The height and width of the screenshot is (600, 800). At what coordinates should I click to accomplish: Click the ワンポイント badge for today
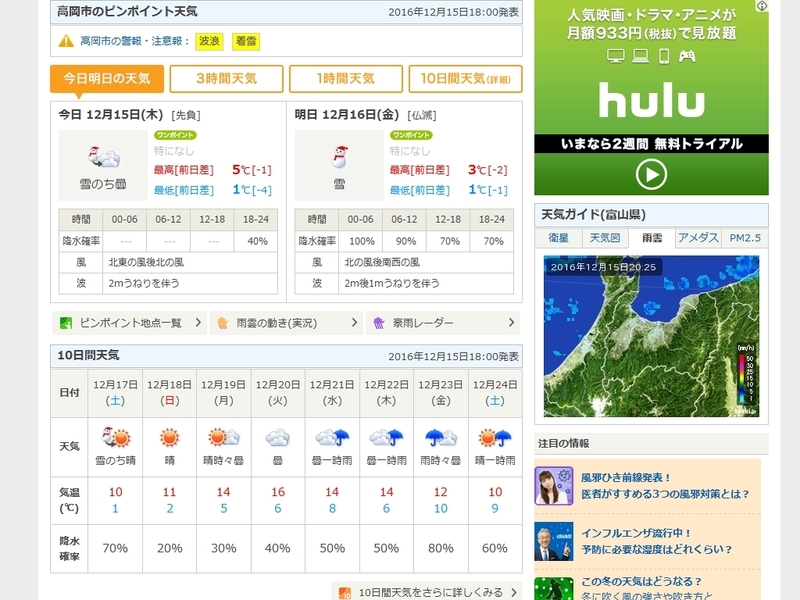click(x=175, y=135)
